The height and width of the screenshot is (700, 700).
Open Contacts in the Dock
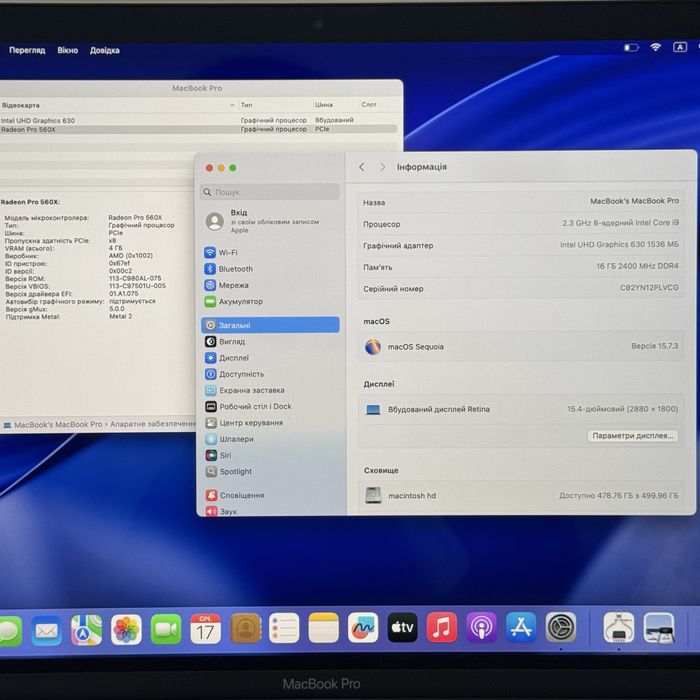pos(246,628)
